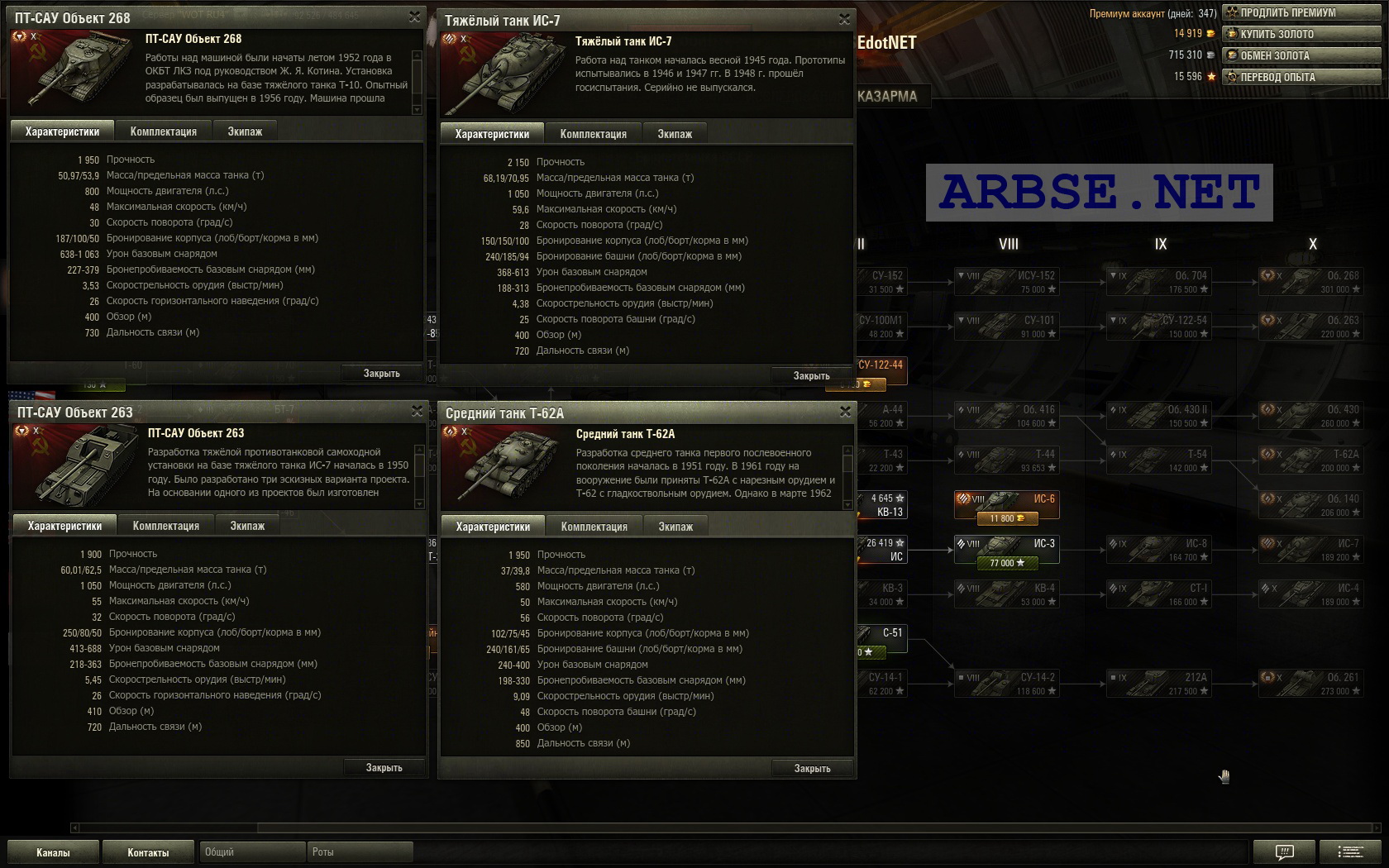Screen dimensions: 1389x868
Task: Click gold balance 14 919
Action: pos(1194,34)
